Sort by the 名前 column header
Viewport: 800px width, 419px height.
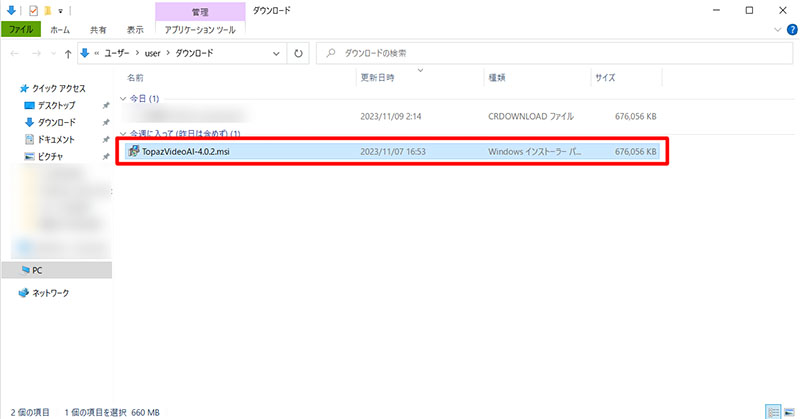135,78
